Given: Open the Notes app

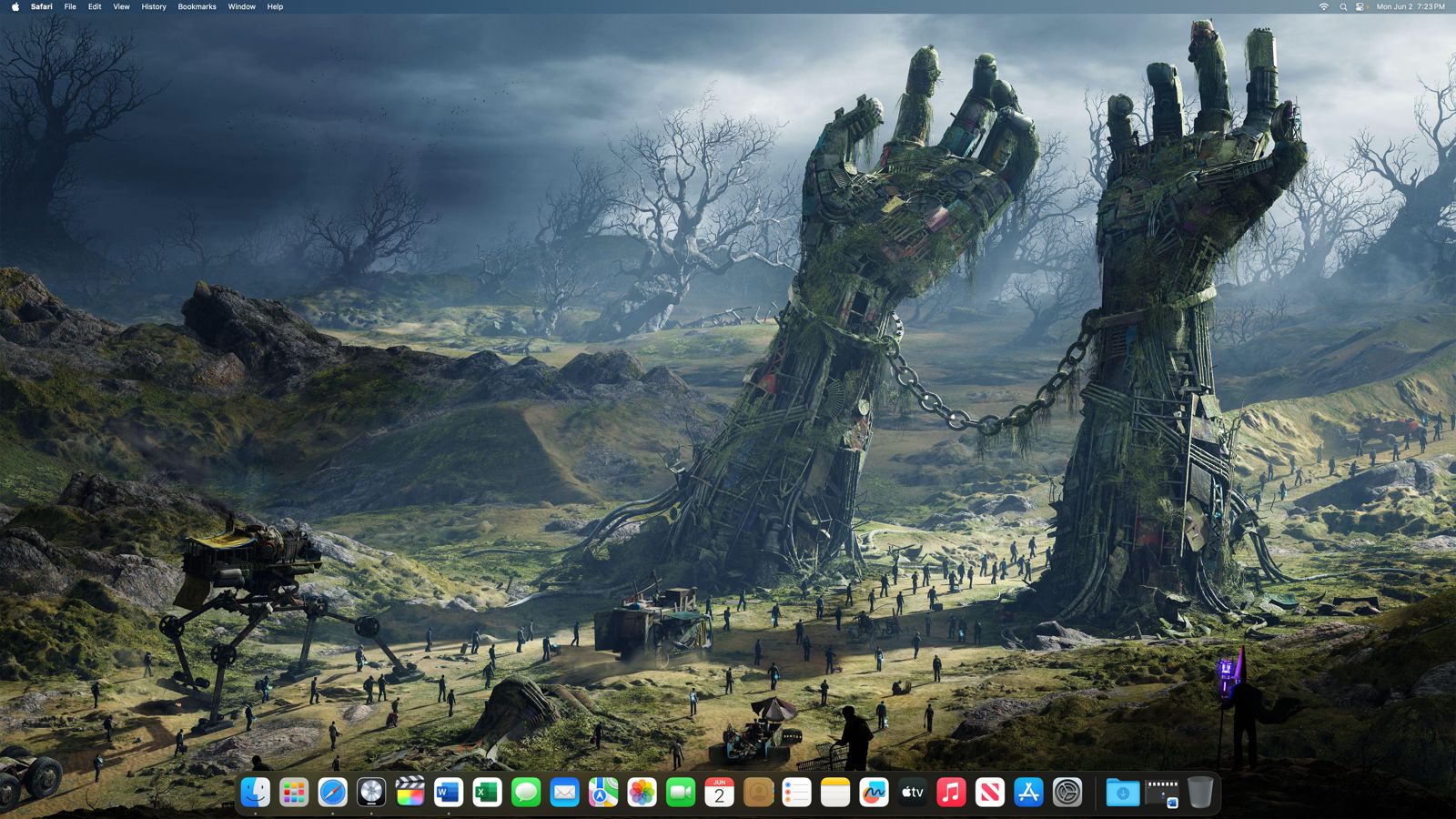Looking at the screenshot, I should tap(835, 793).
